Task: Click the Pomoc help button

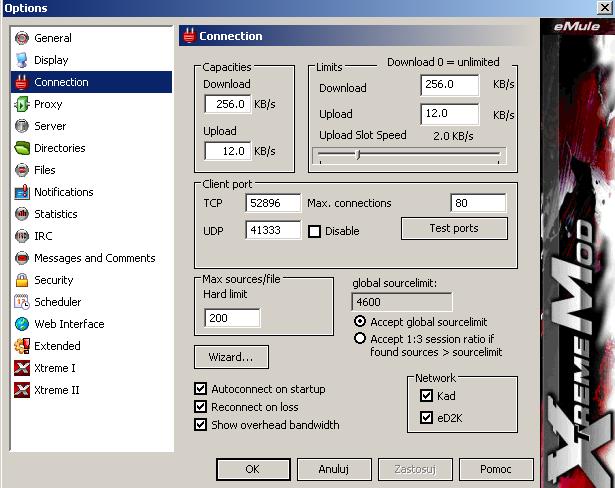Action: (496, 469)
